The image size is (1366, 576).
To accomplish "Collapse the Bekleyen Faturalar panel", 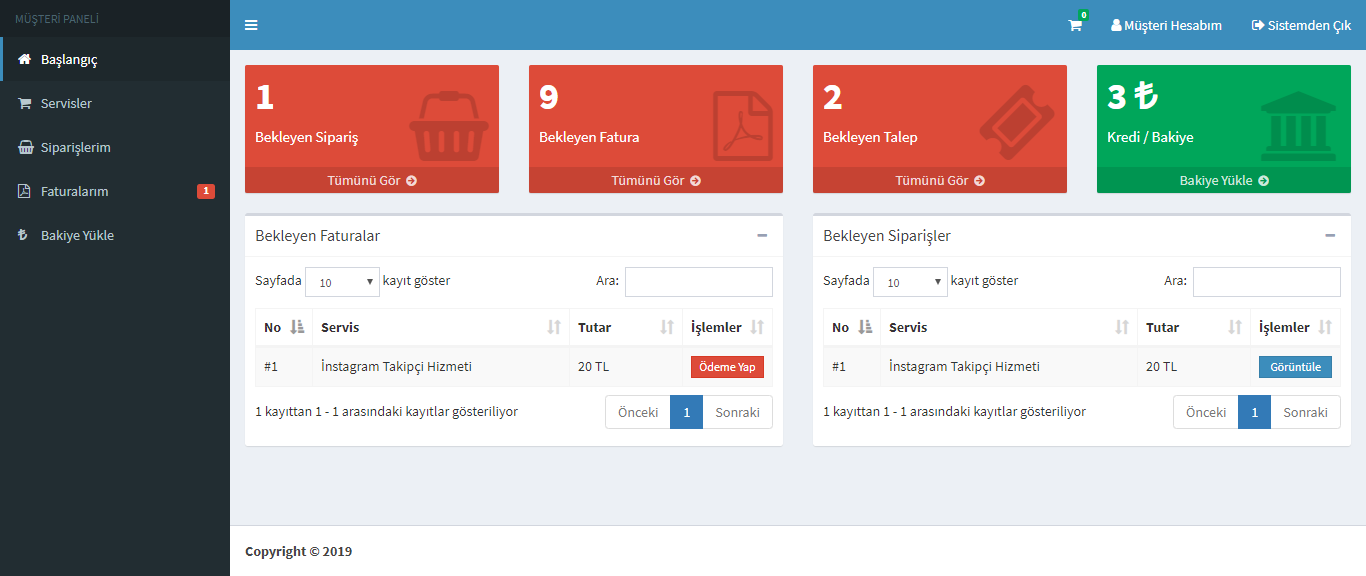I will tap(762, 236).
